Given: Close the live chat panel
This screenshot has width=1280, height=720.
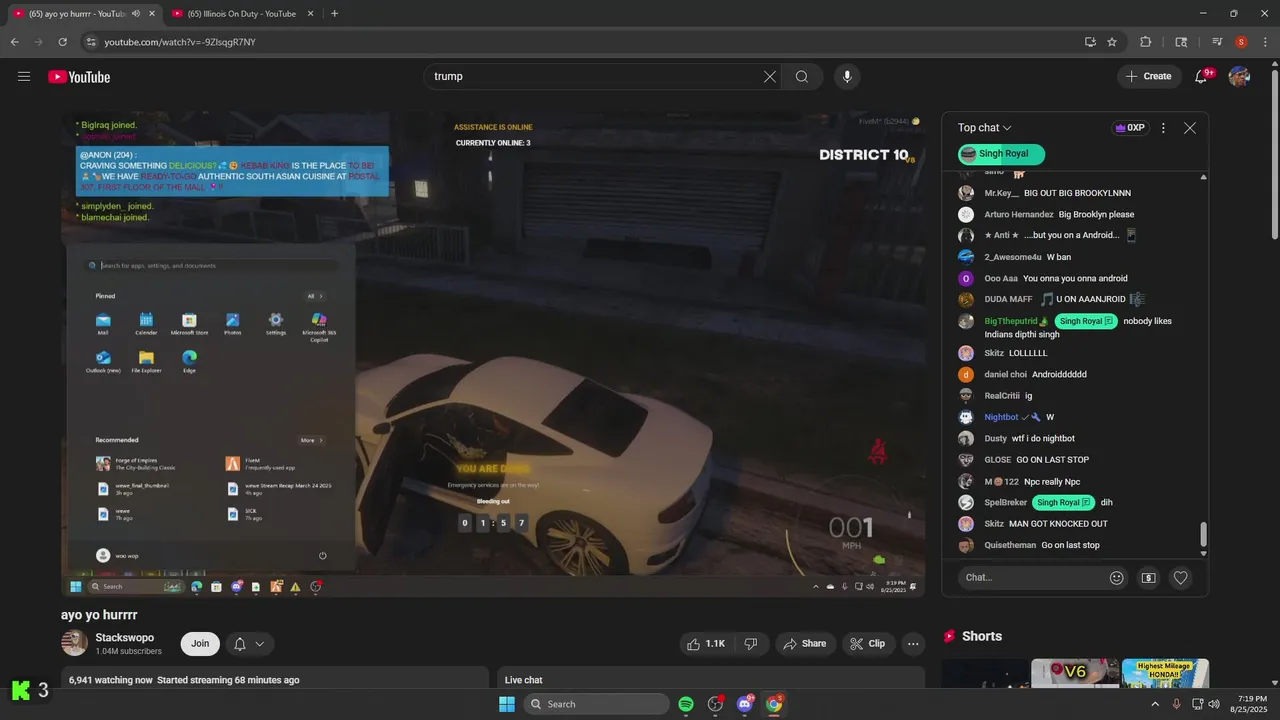Looking at the screenshot, I should 1190,128.
